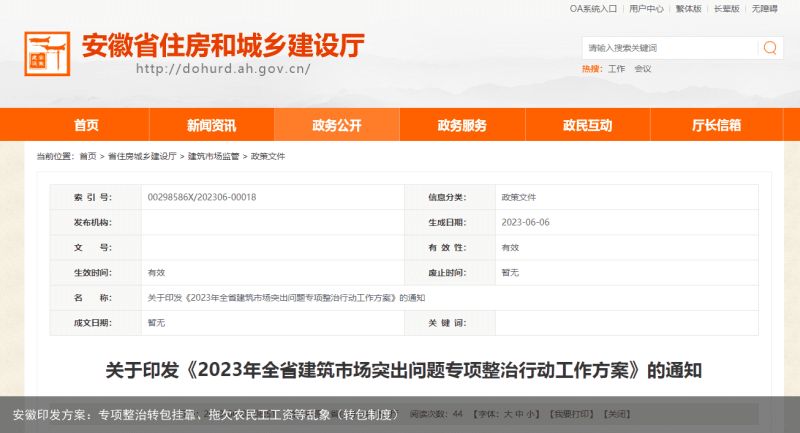Viewport: 800px width, 433px height.
Task: Click the orange search magnifier icon
Action: (770, 48)
